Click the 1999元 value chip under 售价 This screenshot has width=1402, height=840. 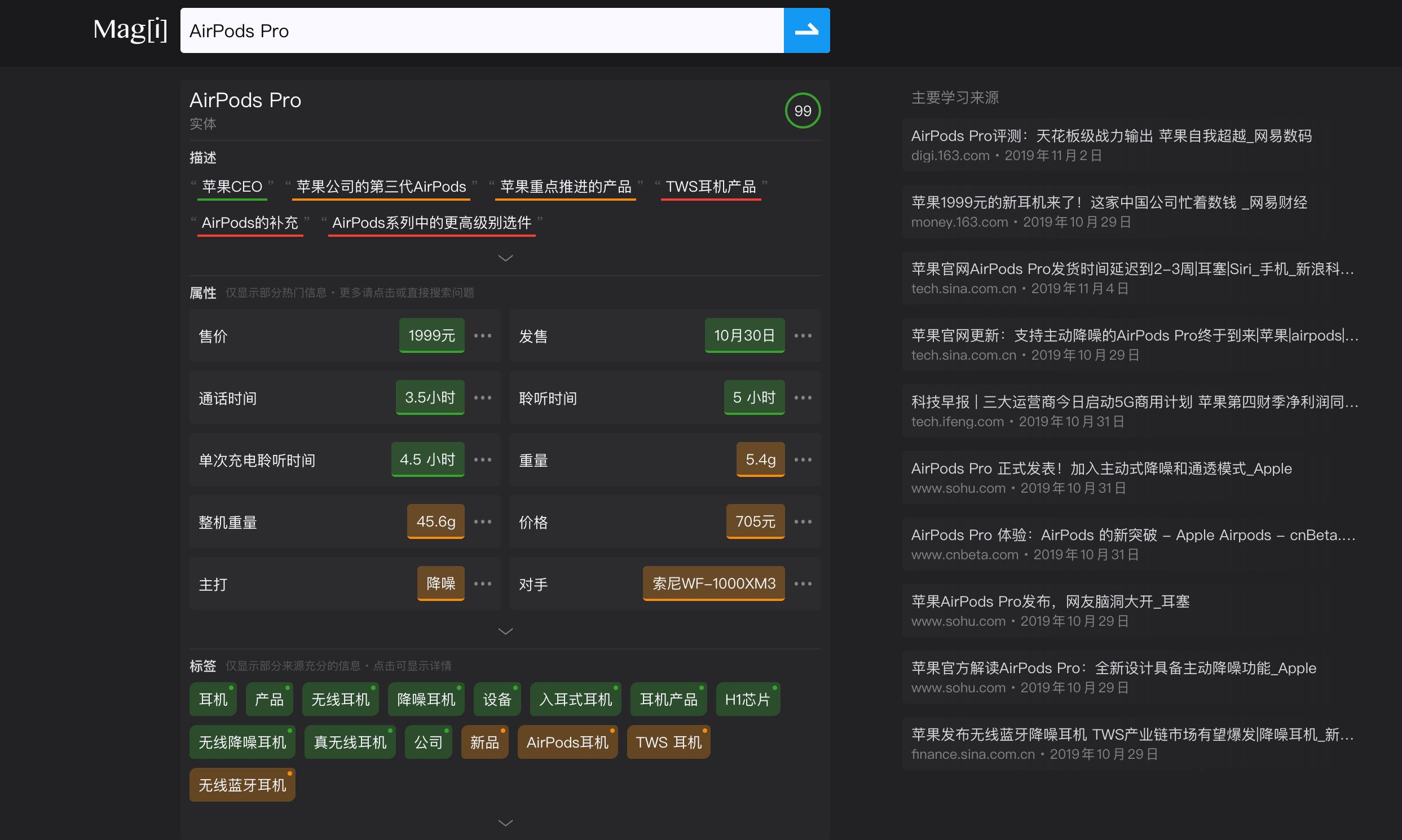(431, 335)
